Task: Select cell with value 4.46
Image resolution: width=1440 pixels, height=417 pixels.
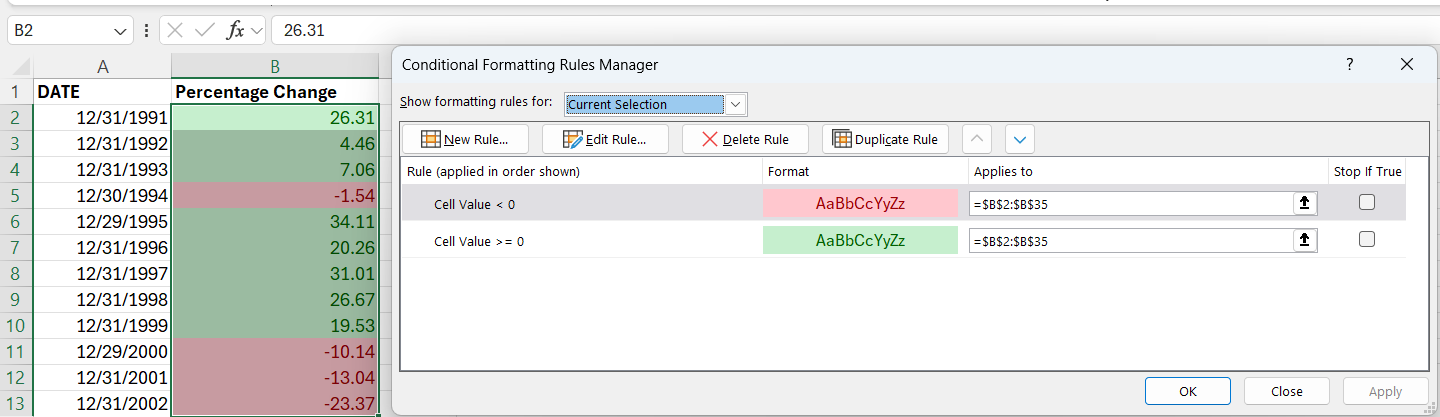Action: point(275,144)
